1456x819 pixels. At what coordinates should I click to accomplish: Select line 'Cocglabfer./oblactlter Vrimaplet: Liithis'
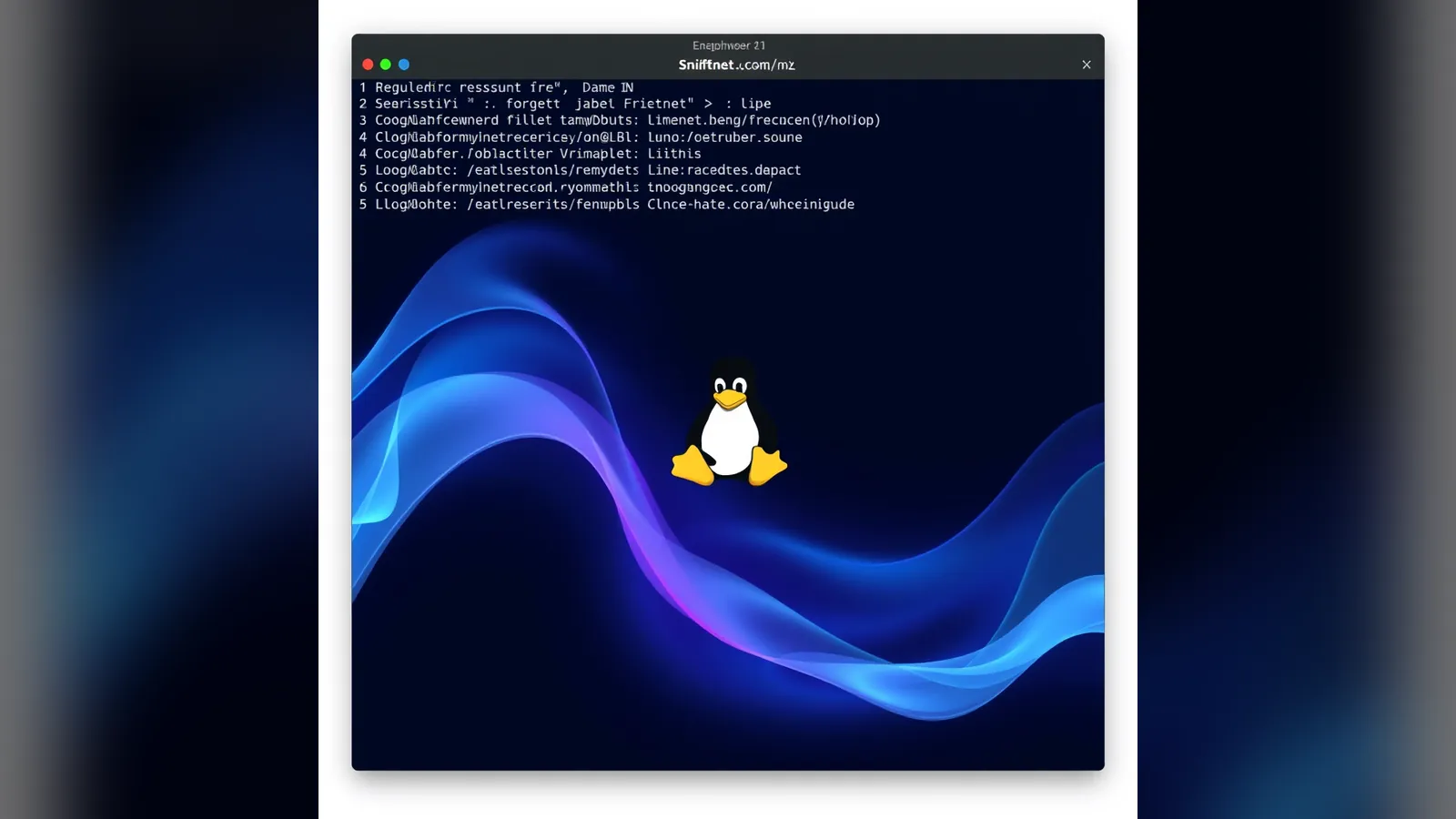click(x=530, y=154)
